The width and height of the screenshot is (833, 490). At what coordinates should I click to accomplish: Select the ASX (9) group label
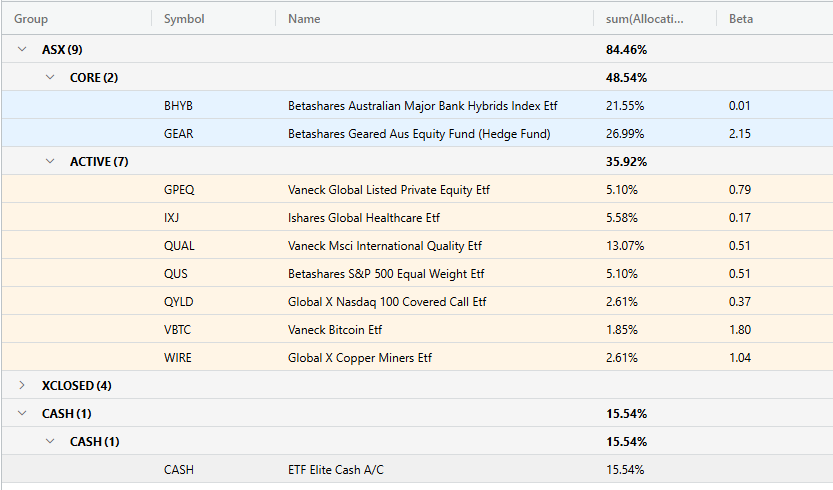[62, 50]
